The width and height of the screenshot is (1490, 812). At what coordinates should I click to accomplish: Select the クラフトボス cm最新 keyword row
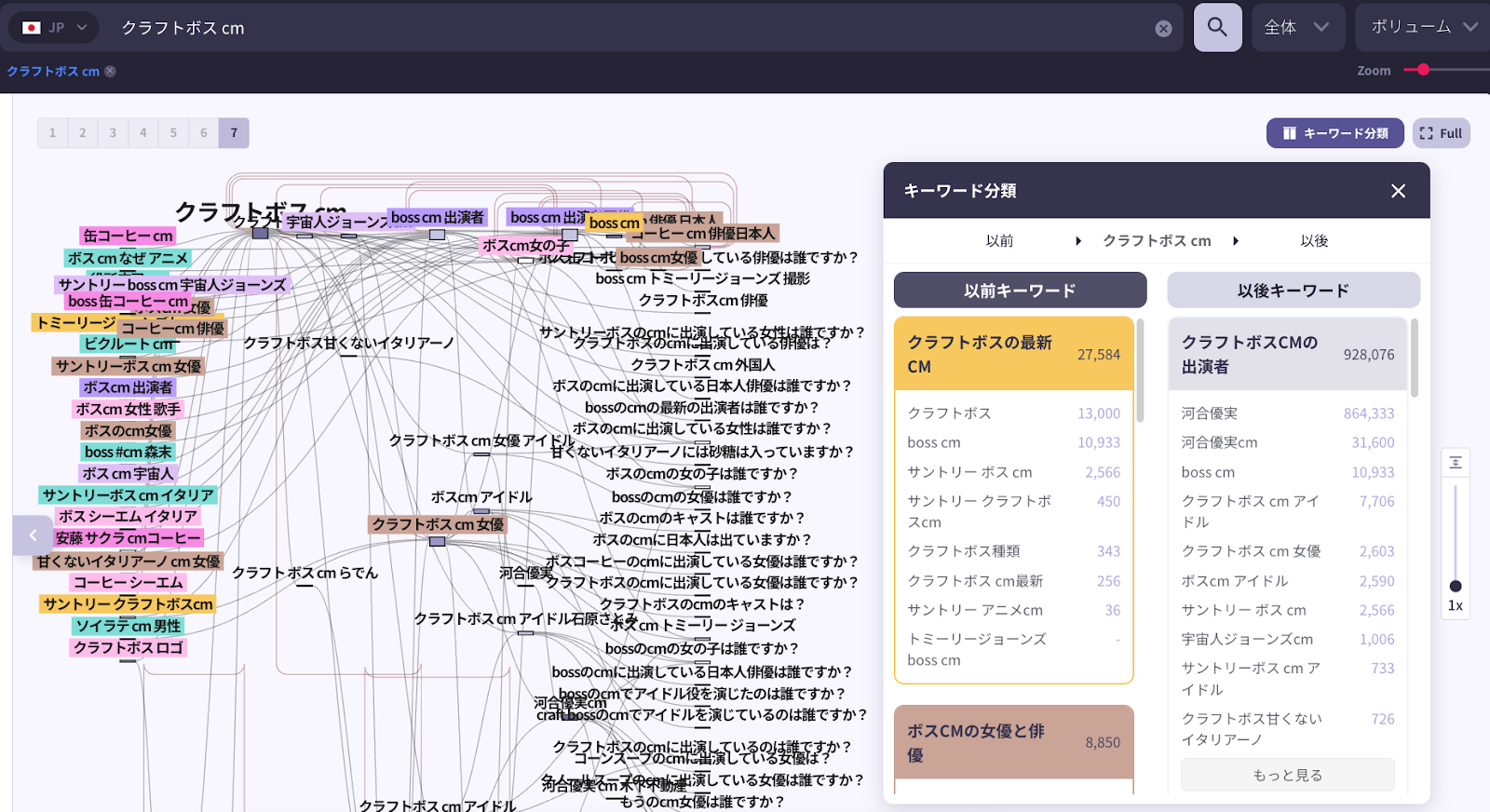pyautogui.click(x=1014, y=581)
